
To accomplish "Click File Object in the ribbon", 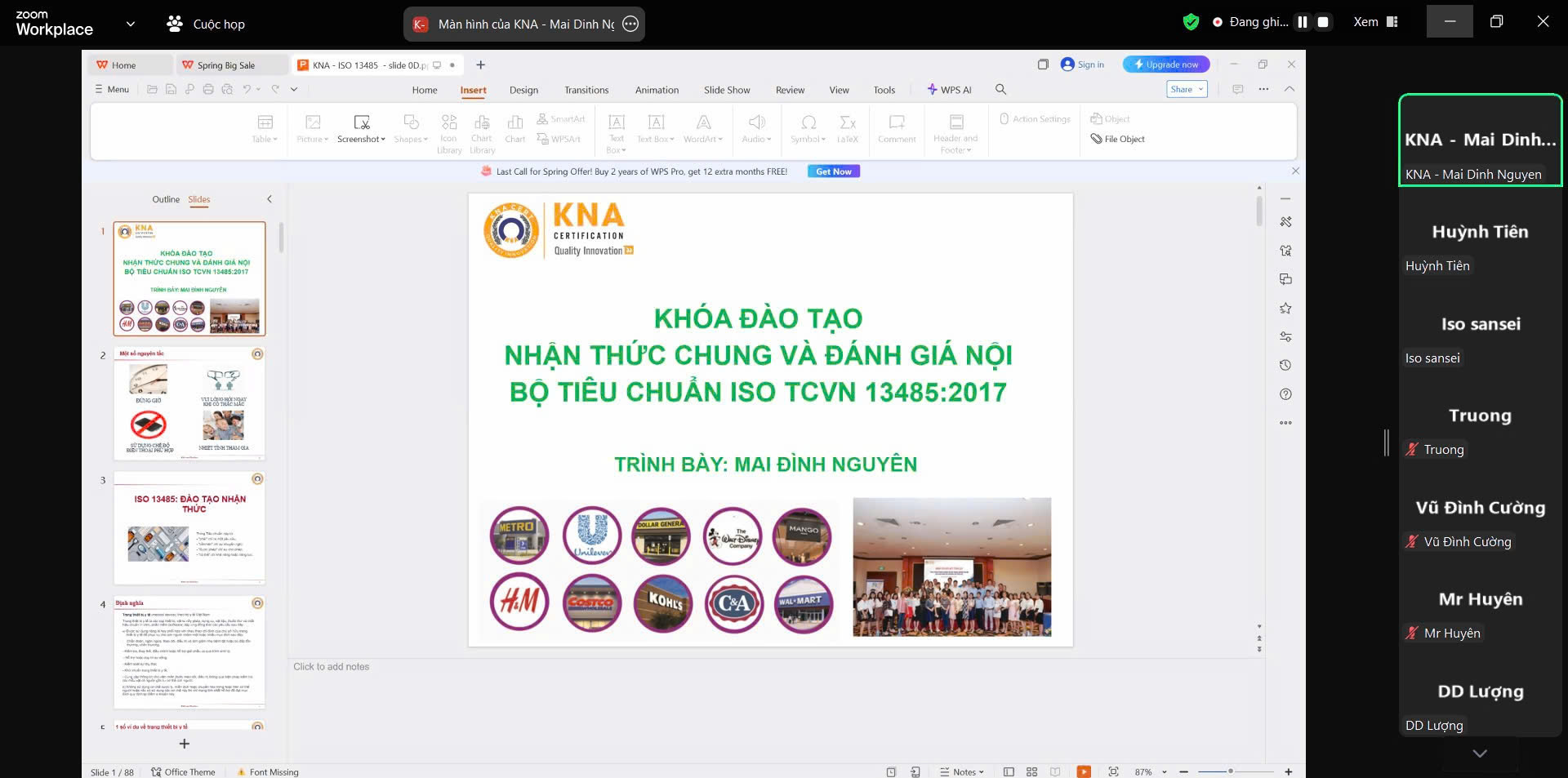I will tap(1117, 139).
